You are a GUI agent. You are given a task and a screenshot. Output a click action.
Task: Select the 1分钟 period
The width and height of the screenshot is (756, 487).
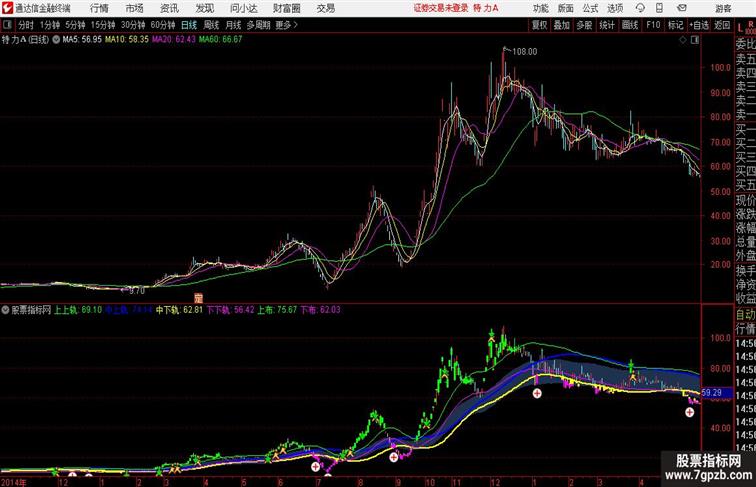coord(50,25)
